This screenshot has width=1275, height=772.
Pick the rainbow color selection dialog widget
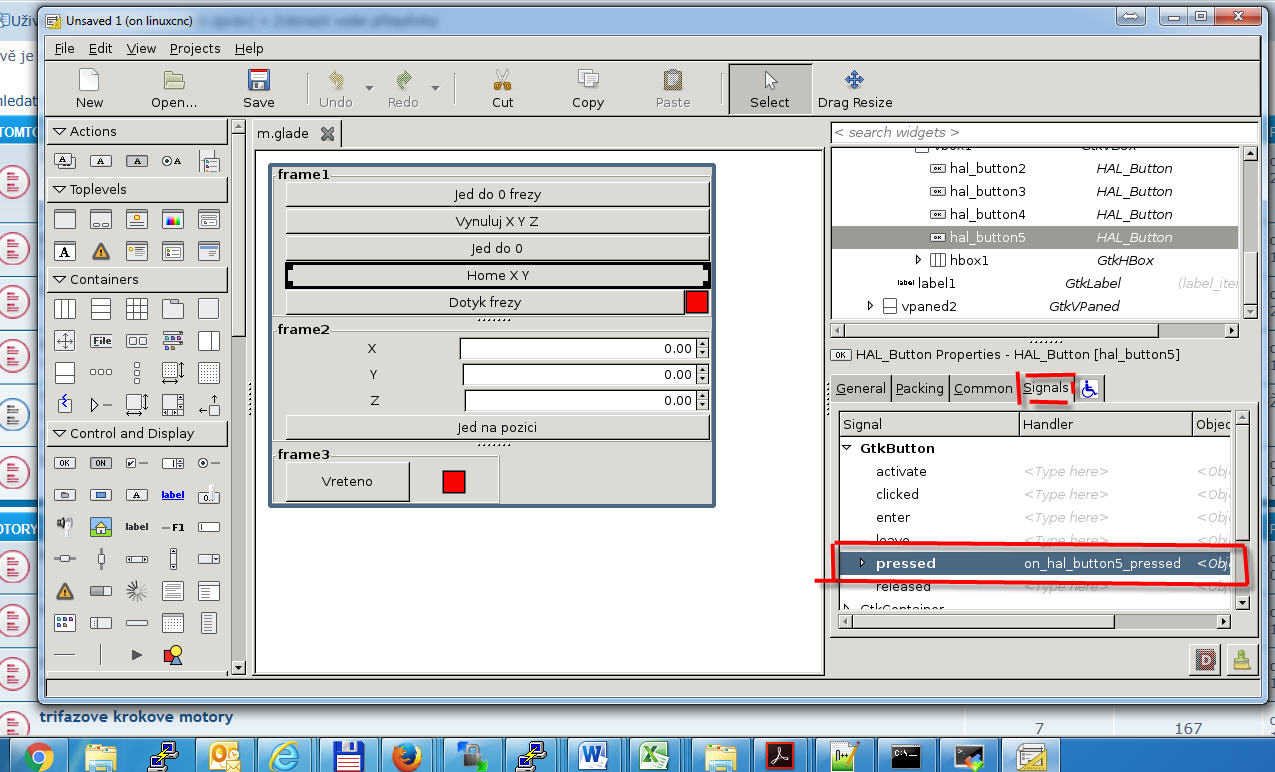[173, 220]
